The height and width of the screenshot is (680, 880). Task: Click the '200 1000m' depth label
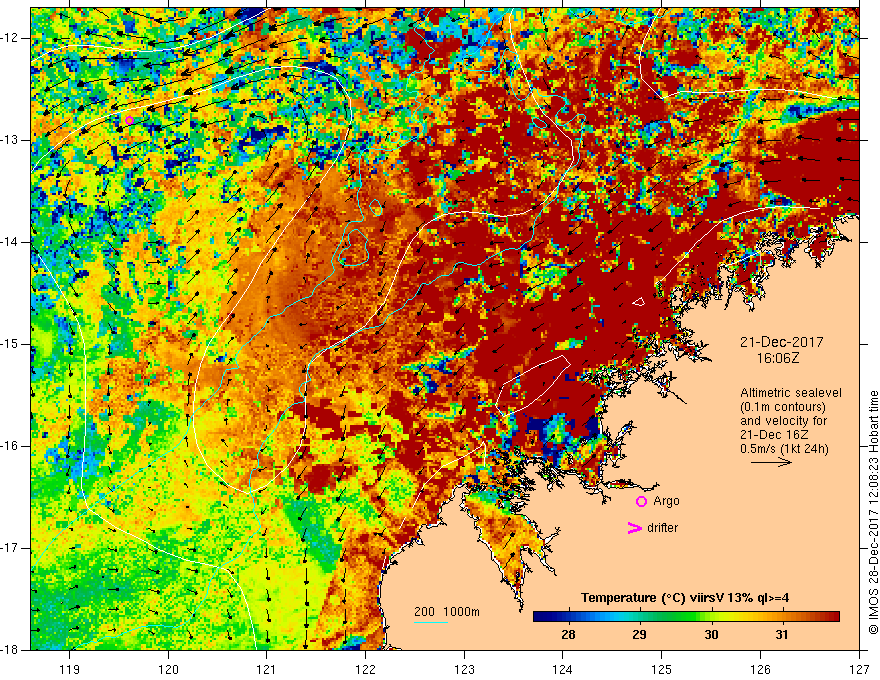point(447,612)
